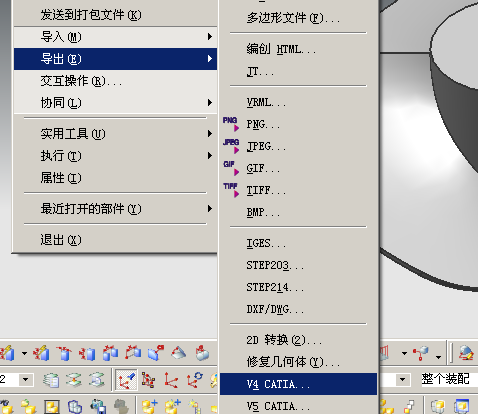Viewport: 478px width, 414px height.
Task: Click the TIFF file-type icon
Action: coord(231,190)
